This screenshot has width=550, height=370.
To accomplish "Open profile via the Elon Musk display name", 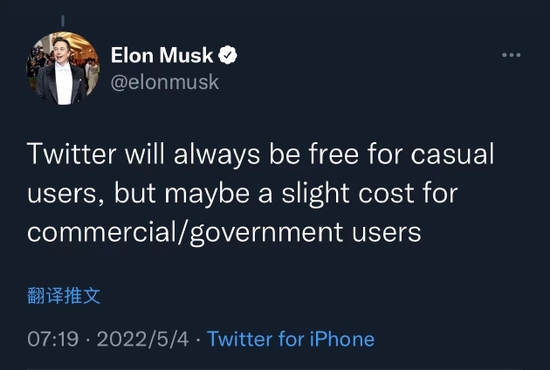I will click(x=162, y=55).
